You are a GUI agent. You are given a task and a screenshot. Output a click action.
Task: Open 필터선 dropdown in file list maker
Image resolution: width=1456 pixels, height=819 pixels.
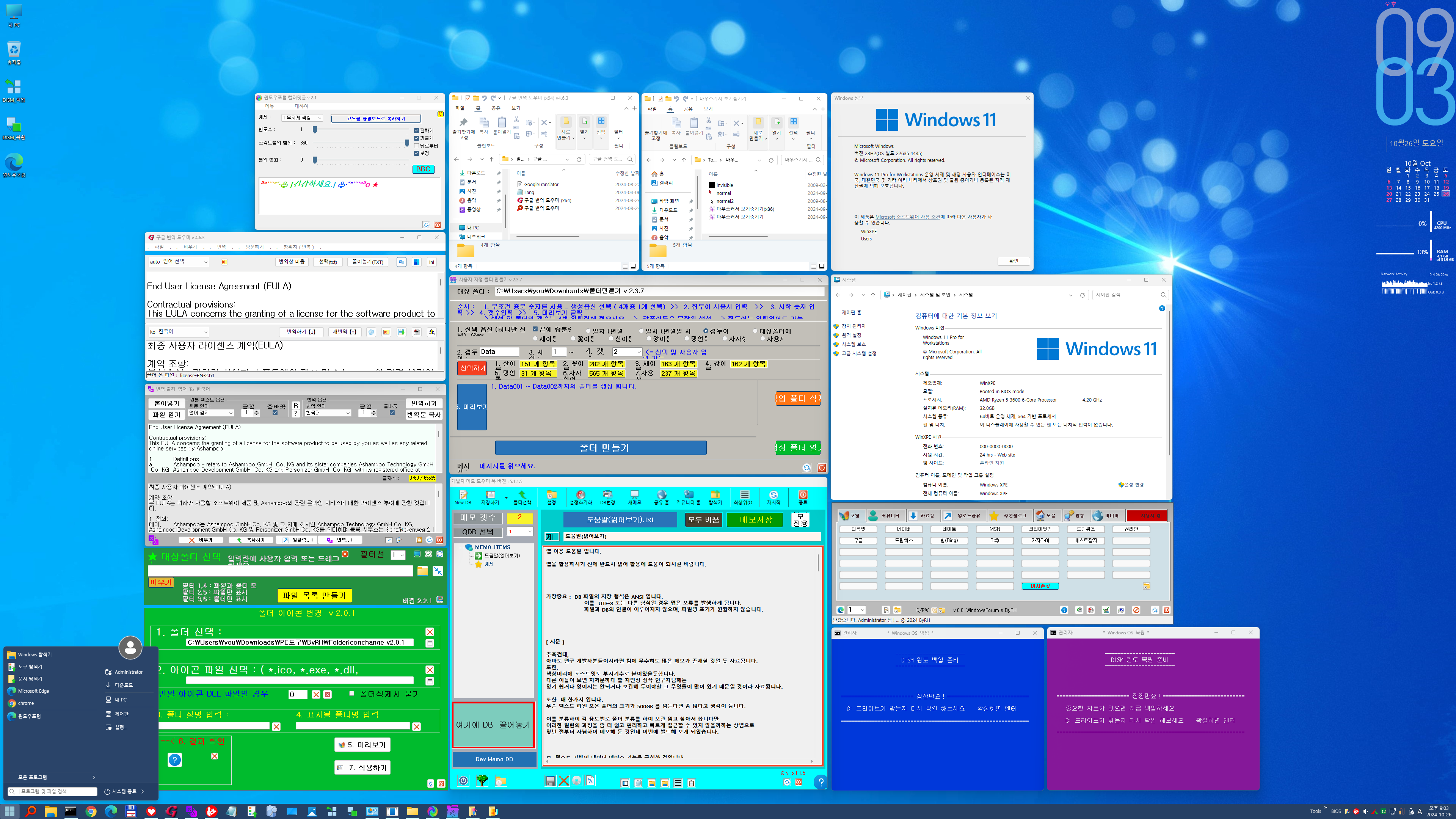click(x=399, y=555)
